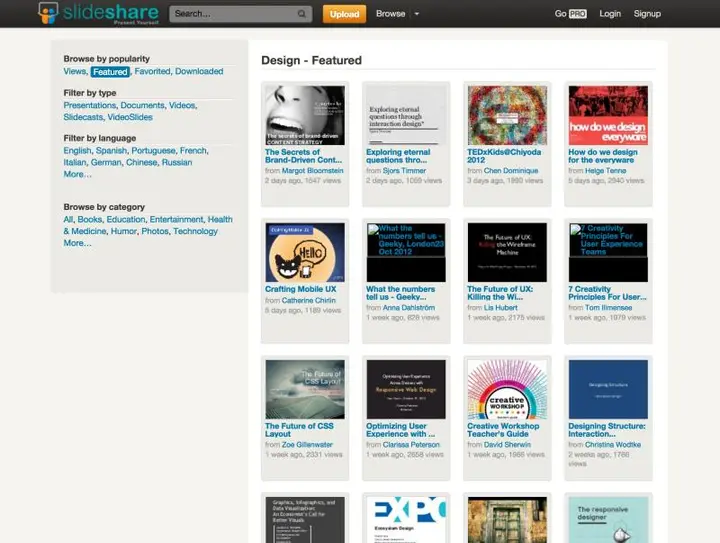The width and height of the screenshot is (720, 543).
Task: Sort by Downloaded
Action: pyautogui.click(x=199, y=71)
